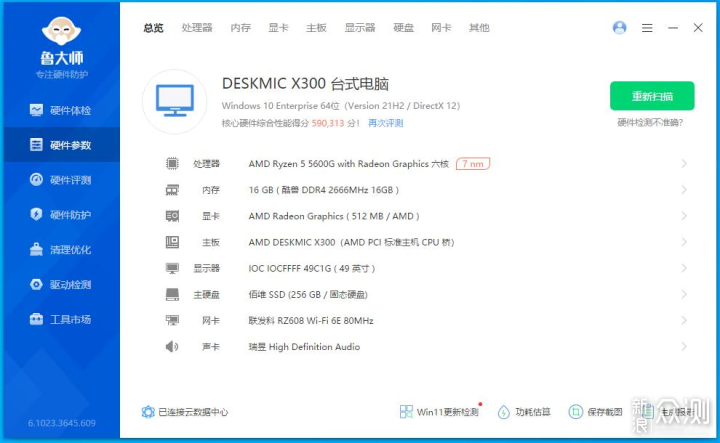Expand the 显卡 row chevron
720x443 pixels.
coord(684,216)
